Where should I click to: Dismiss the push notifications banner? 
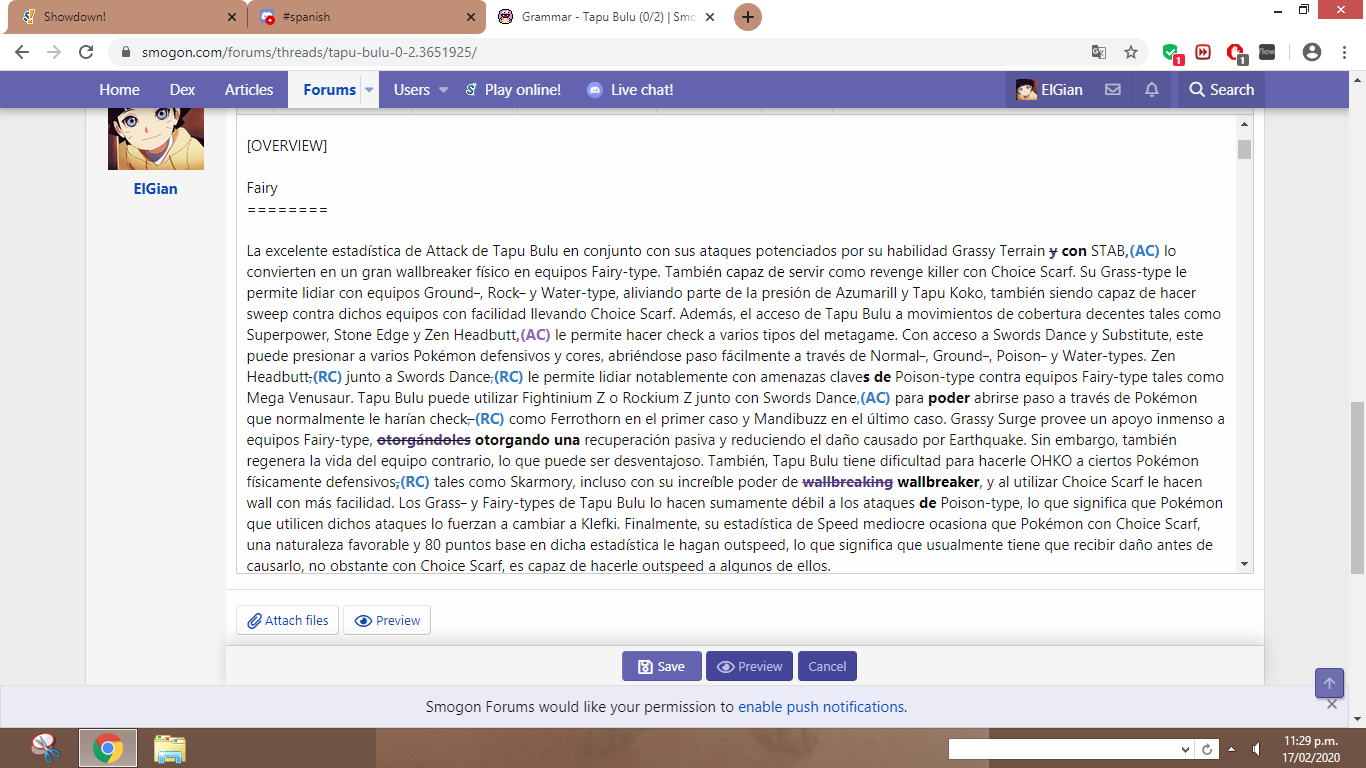[x=1332, y=705]
